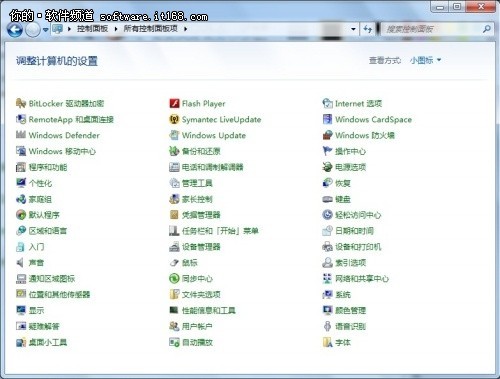Open the 自动播放 link

(197, 342)
